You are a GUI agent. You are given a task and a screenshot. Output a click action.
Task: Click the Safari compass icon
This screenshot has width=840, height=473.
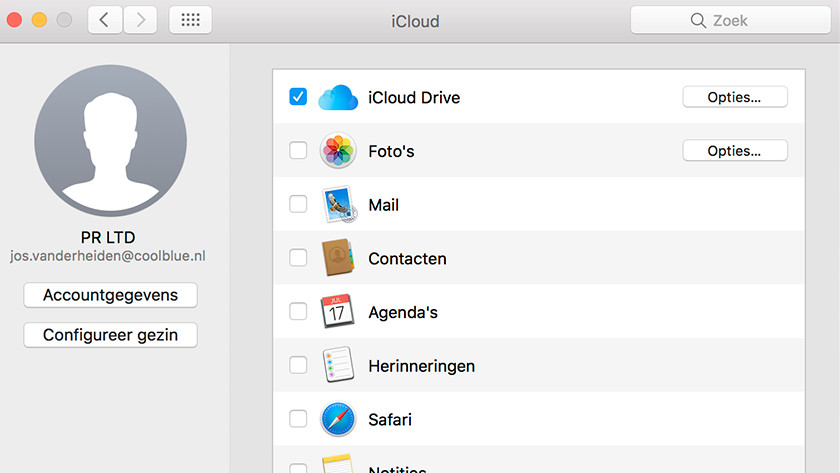[338, 419]
